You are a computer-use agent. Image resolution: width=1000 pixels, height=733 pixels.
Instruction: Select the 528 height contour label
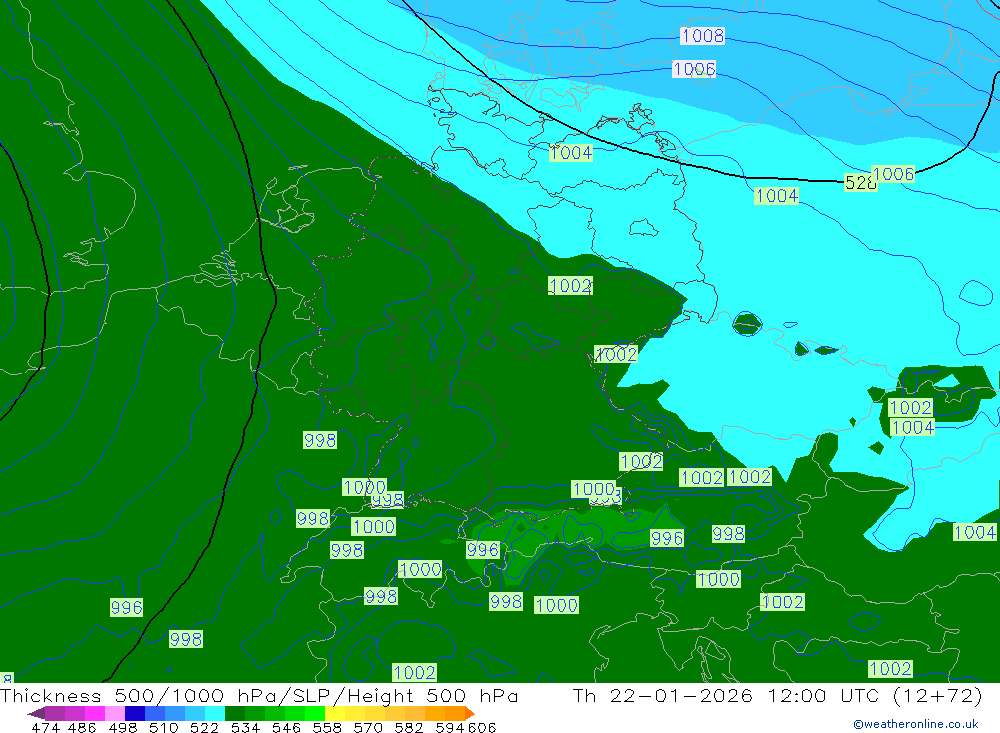click(860, 183)
